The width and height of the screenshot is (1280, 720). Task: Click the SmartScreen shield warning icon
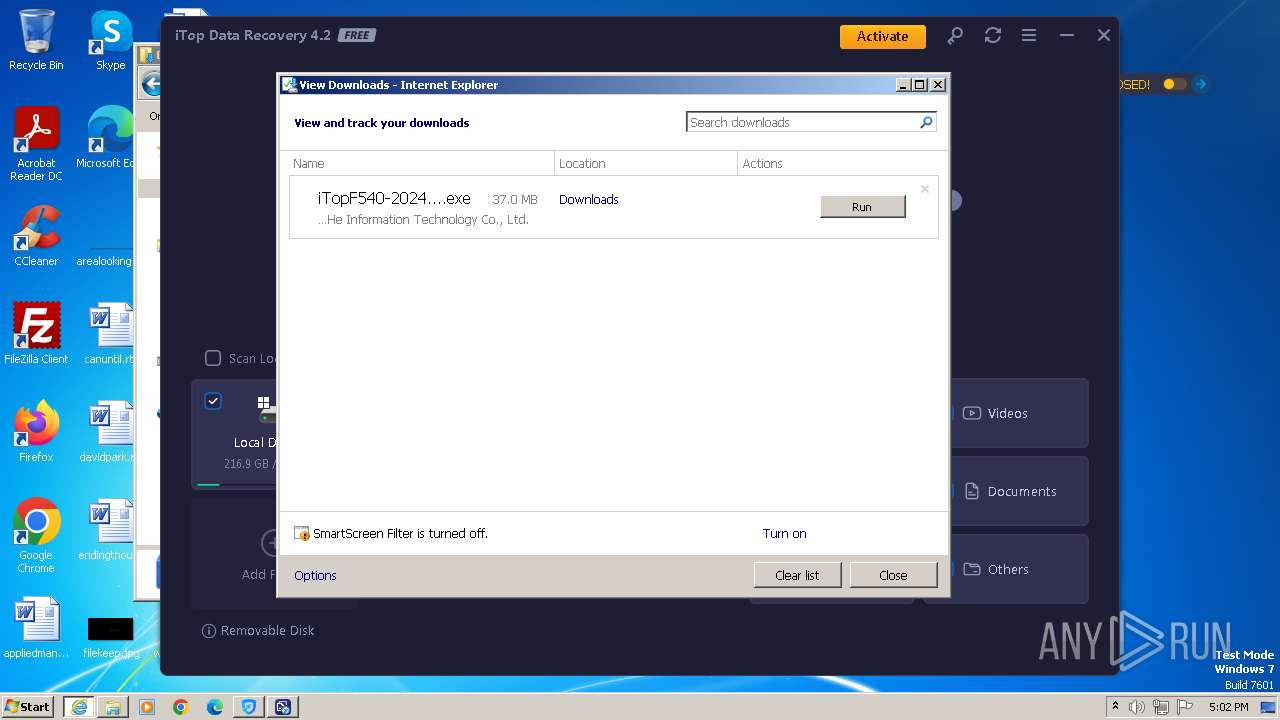pos(302,533)
